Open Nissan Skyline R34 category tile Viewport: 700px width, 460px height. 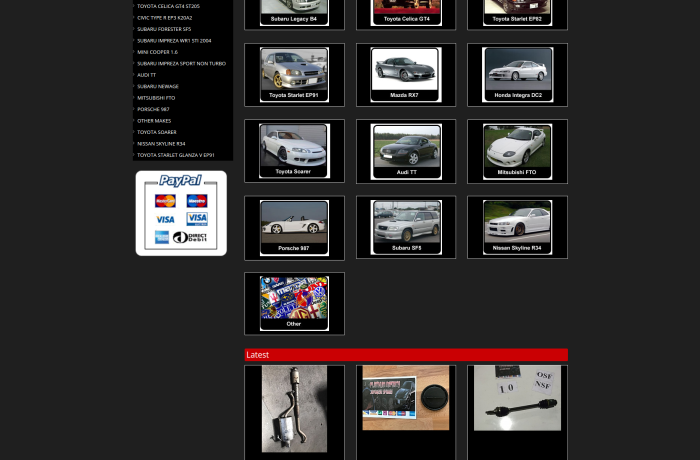(x=517, y=227)
